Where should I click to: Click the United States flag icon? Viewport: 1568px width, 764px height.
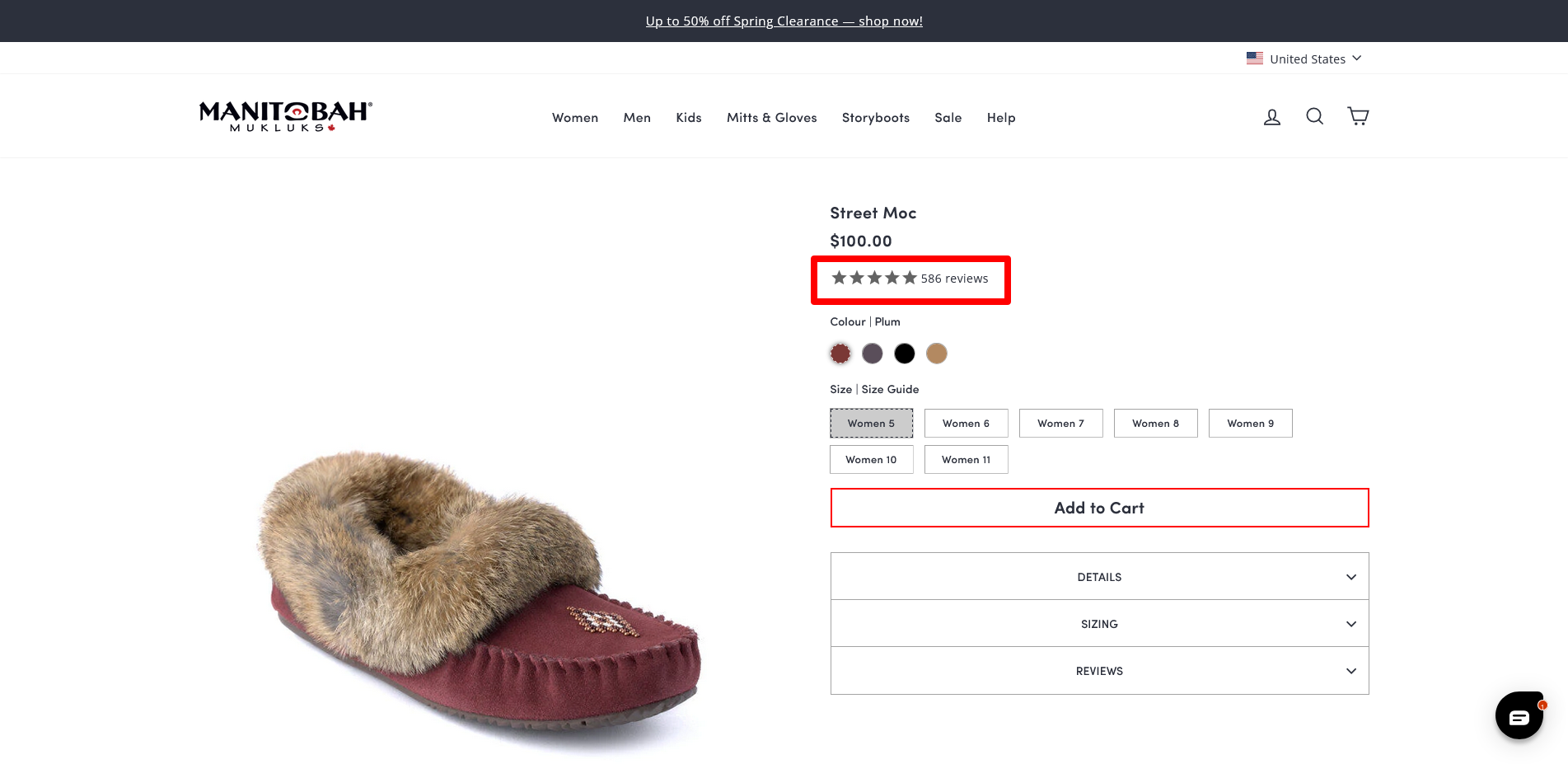tap(1254, 59)
